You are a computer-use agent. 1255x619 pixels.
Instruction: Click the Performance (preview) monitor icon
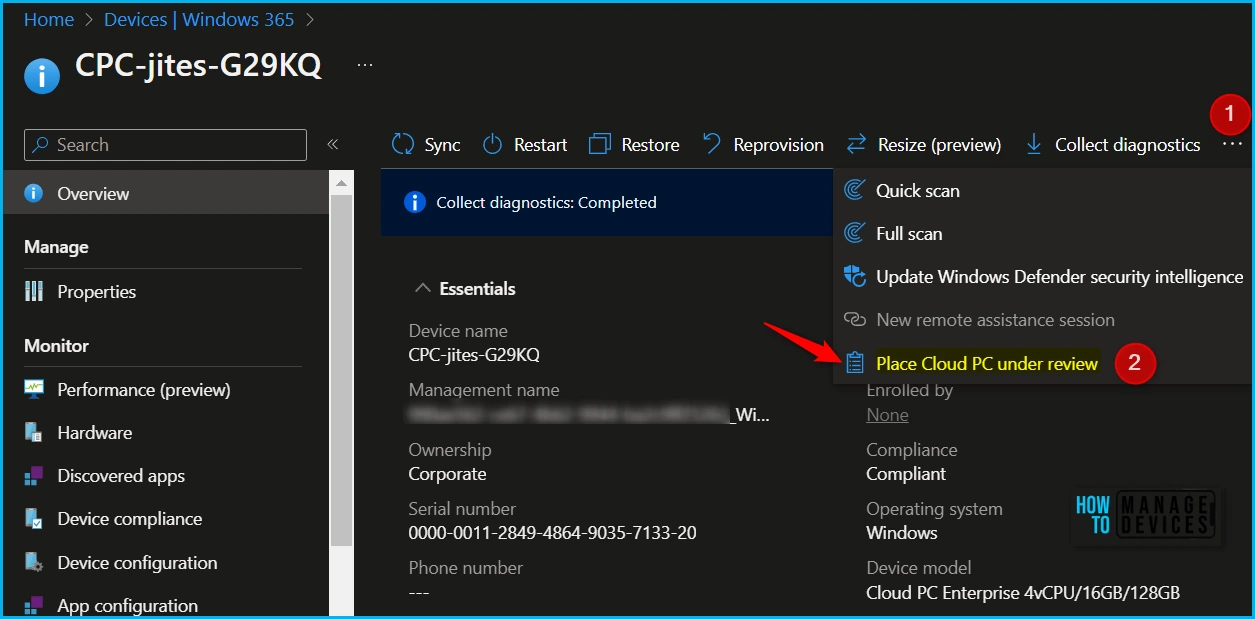pos(34,389)
